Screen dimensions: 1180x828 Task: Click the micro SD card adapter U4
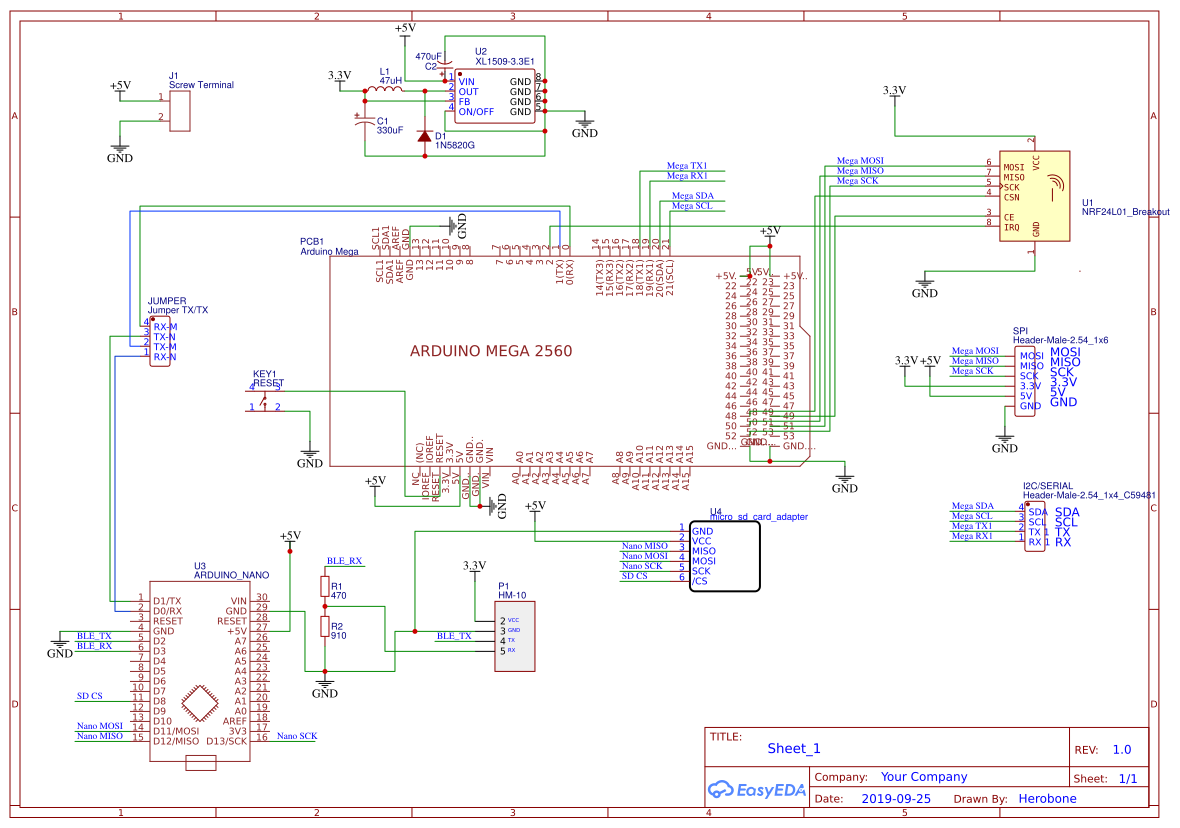point(725,558)
